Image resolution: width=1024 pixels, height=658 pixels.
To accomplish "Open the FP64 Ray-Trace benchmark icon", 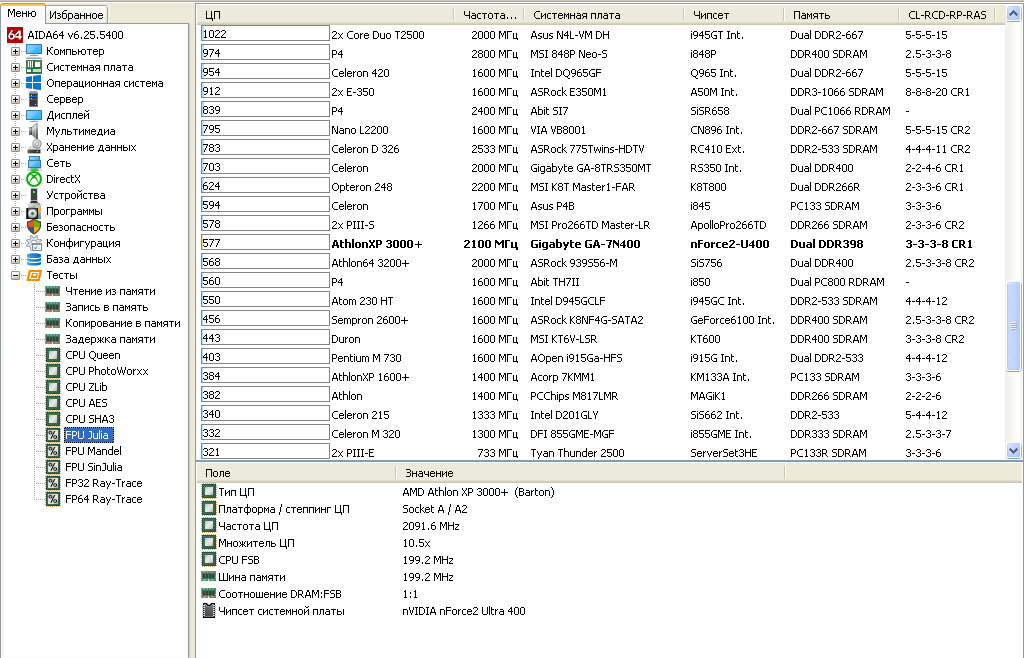I will pyautogui.click(x=53, y=499).
